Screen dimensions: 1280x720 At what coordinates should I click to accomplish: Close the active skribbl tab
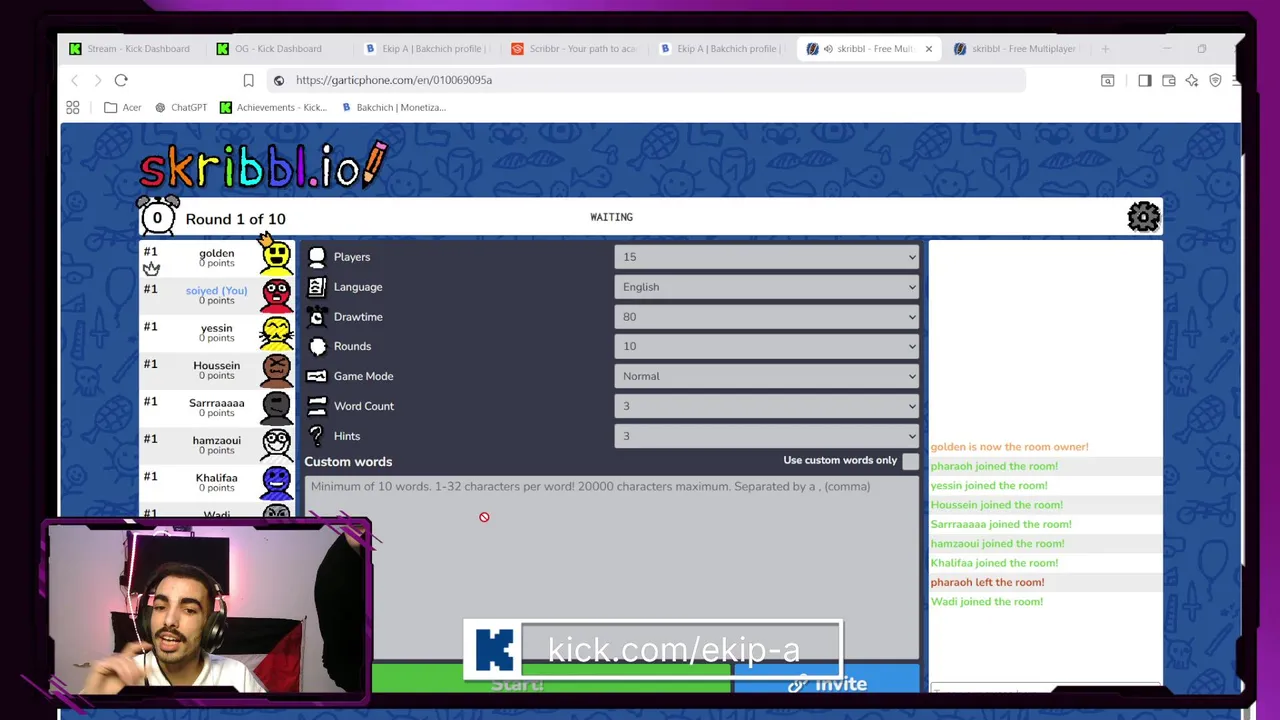click(928, 48)
